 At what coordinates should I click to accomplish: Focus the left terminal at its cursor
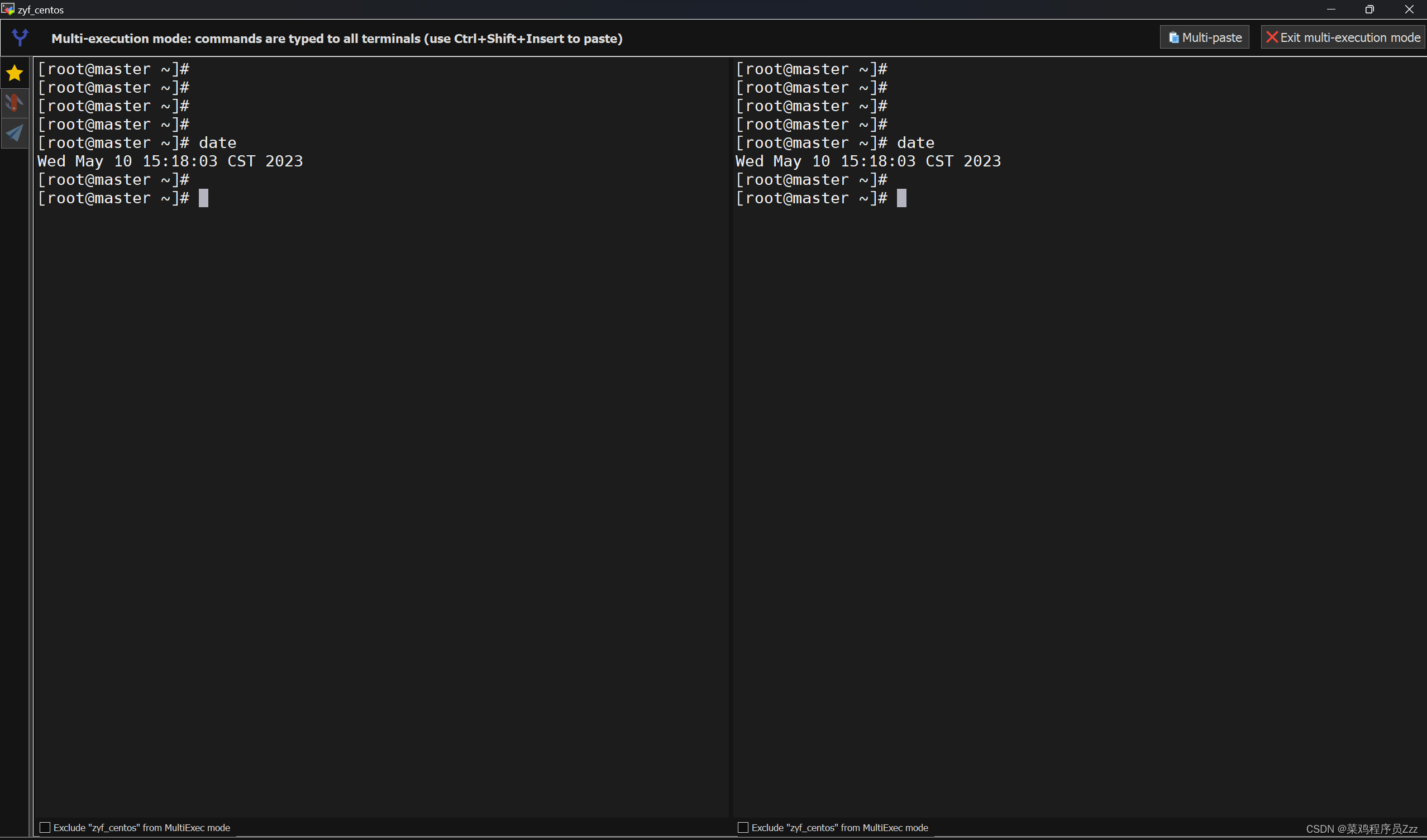203,198
